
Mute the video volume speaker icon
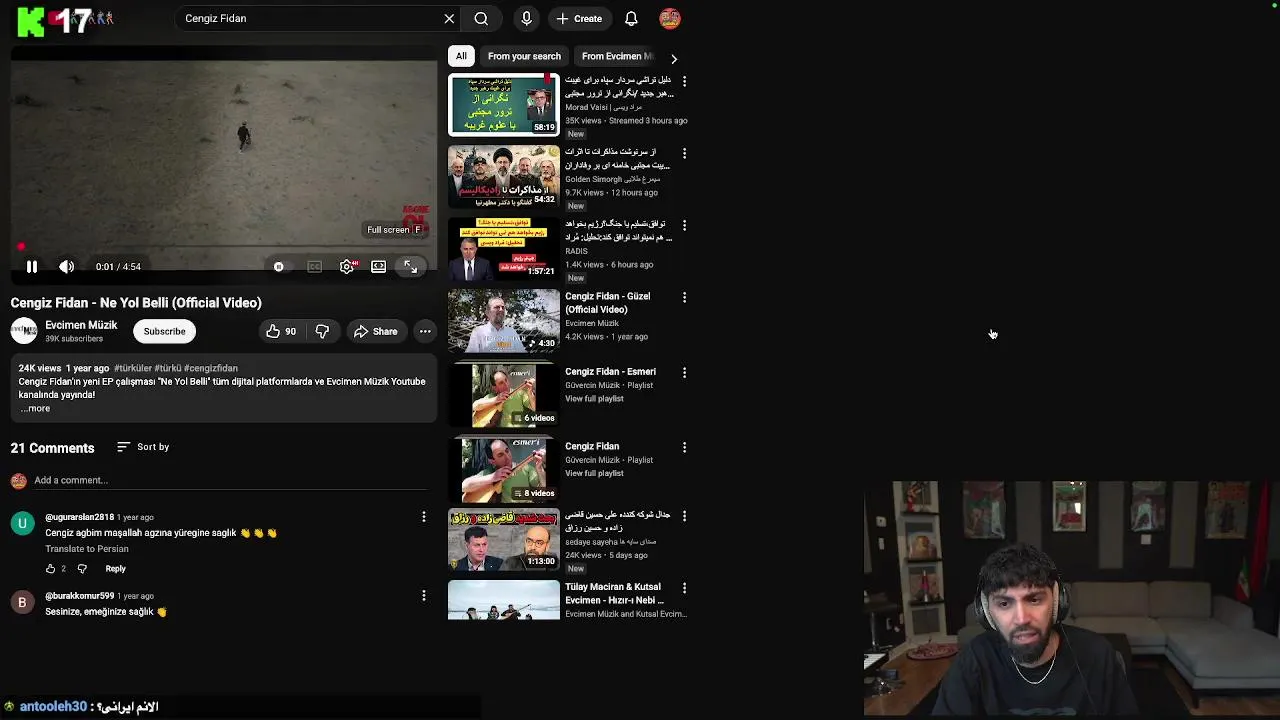[x=66, y=267]
